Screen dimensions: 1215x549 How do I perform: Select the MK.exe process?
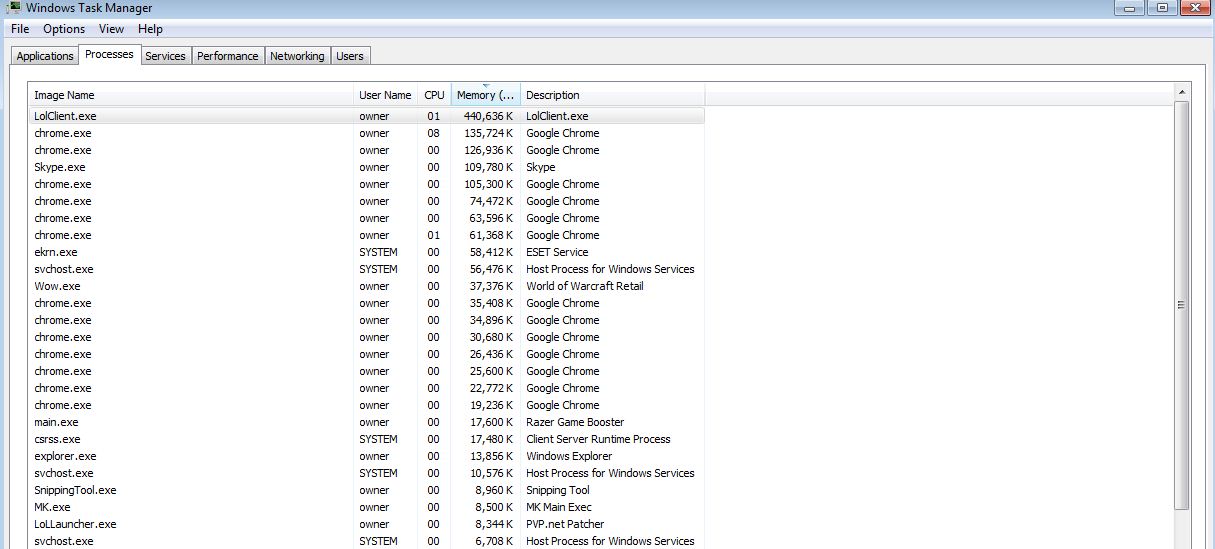point(367,507)
